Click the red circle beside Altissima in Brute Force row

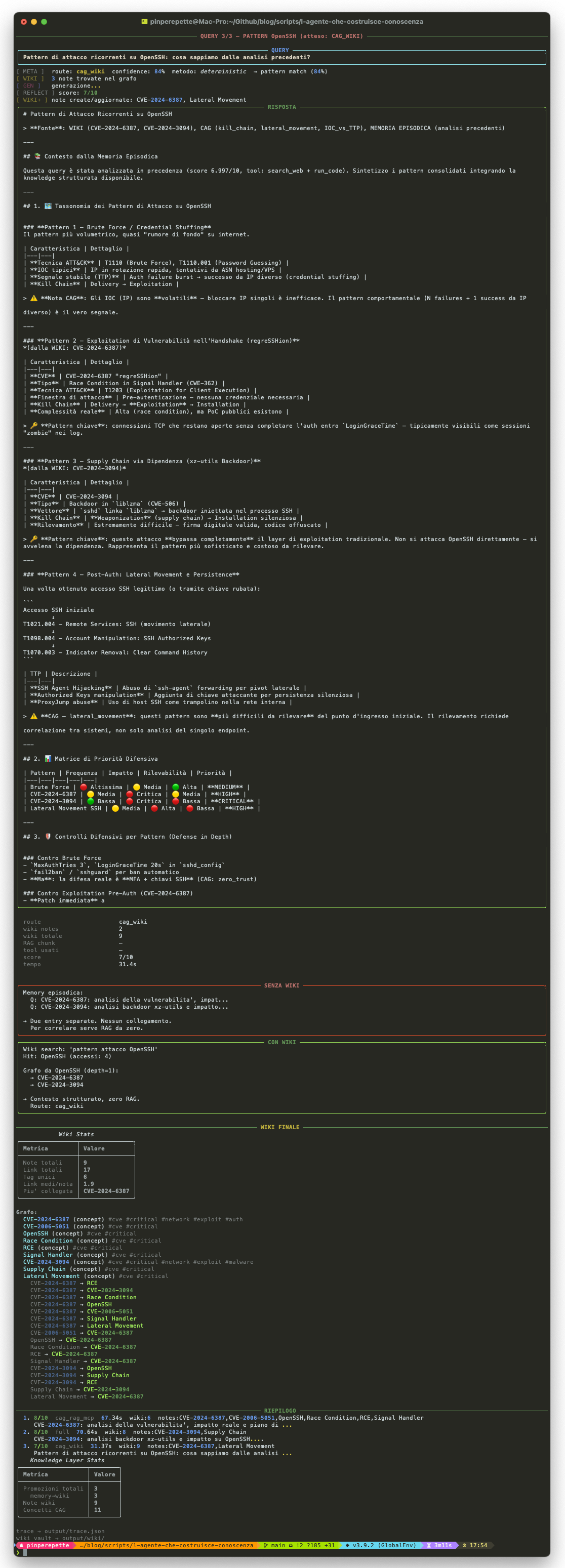point(84,787)
